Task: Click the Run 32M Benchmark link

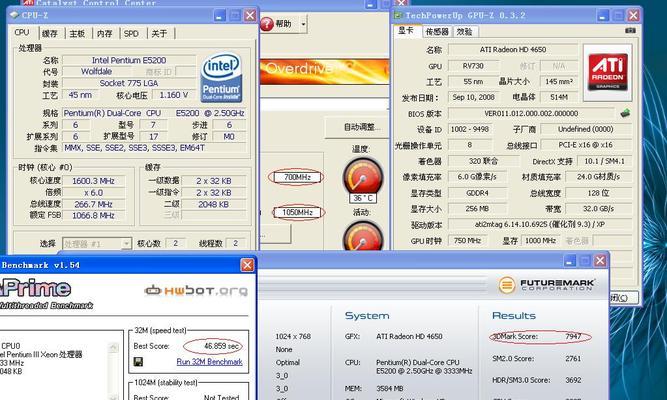Action: pos(209,362)
